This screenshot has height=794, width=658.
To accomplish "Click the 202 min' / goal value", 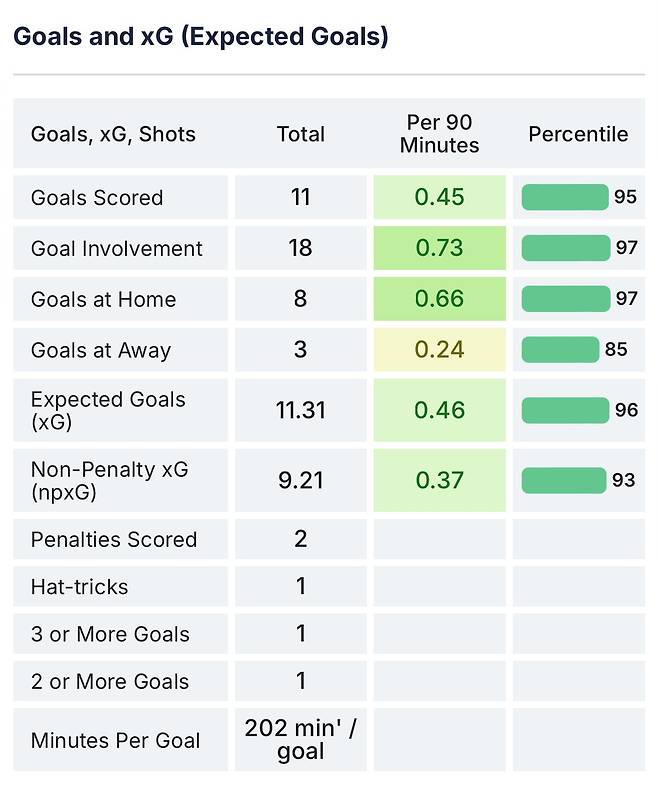I will tap(301, 740).
